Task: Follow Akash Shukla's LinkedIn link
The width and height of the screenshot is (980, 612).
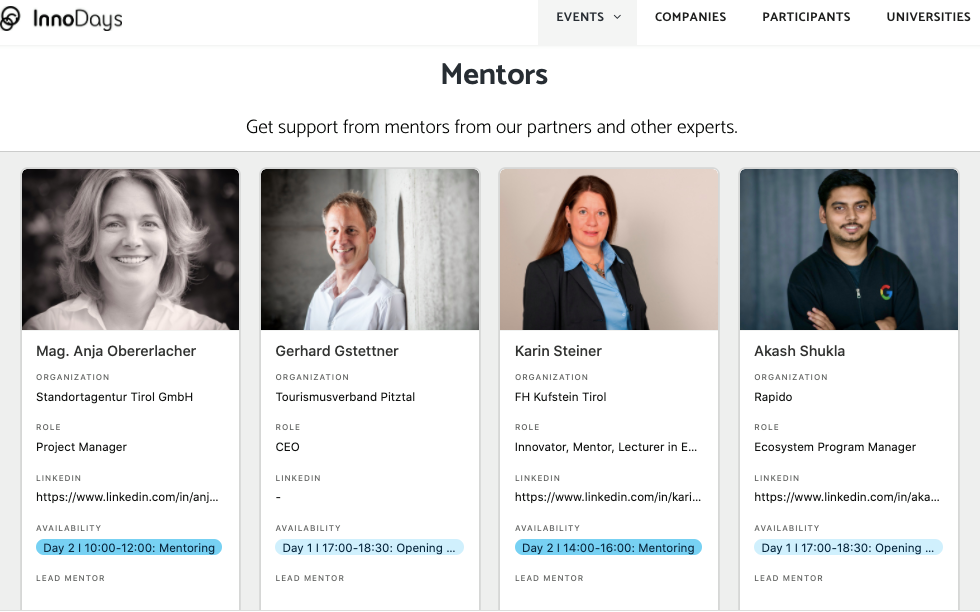Action: [847, 497]
